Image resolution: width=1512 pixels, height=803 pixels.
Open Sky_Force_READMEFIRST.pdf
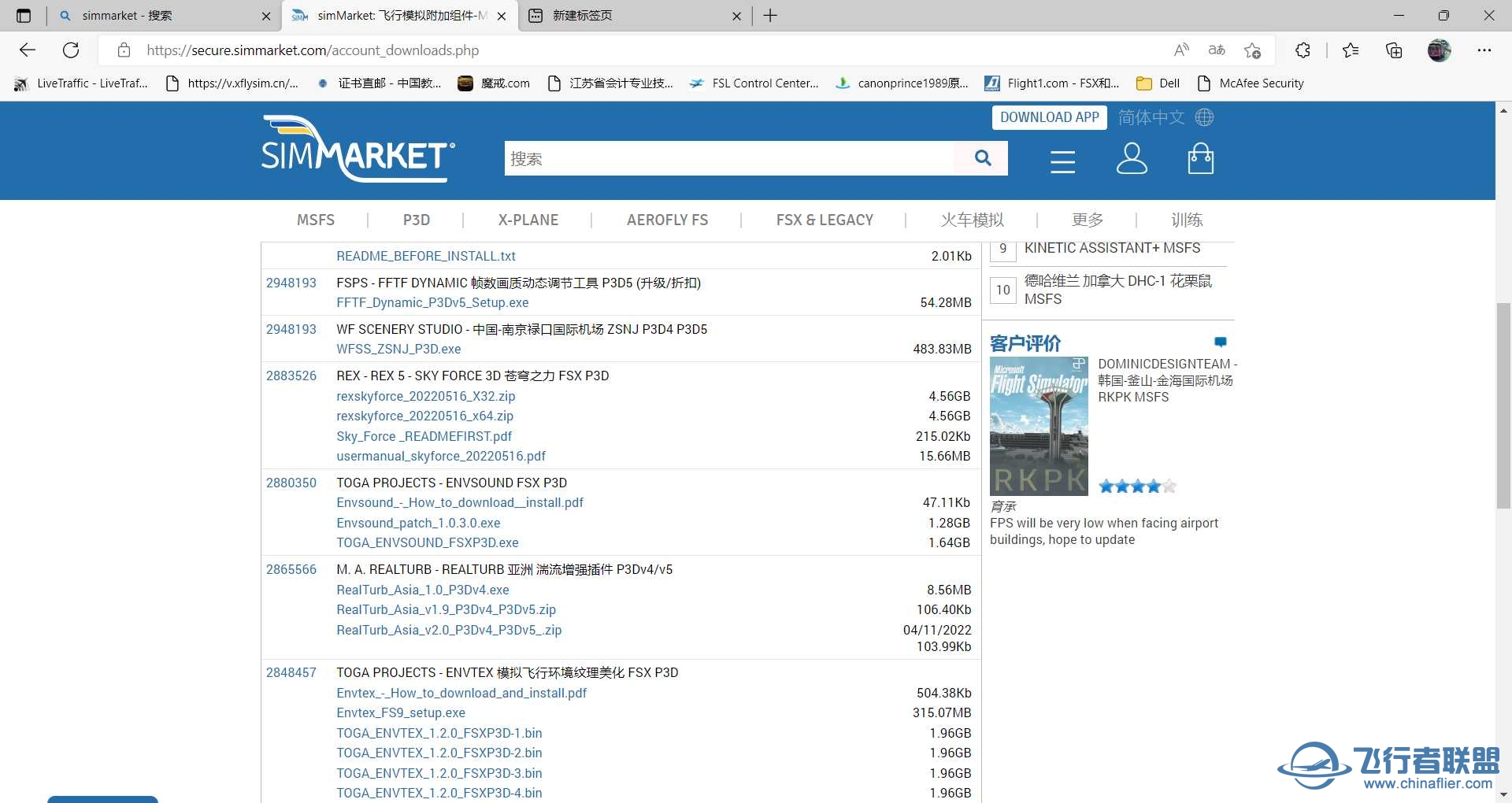424,436
